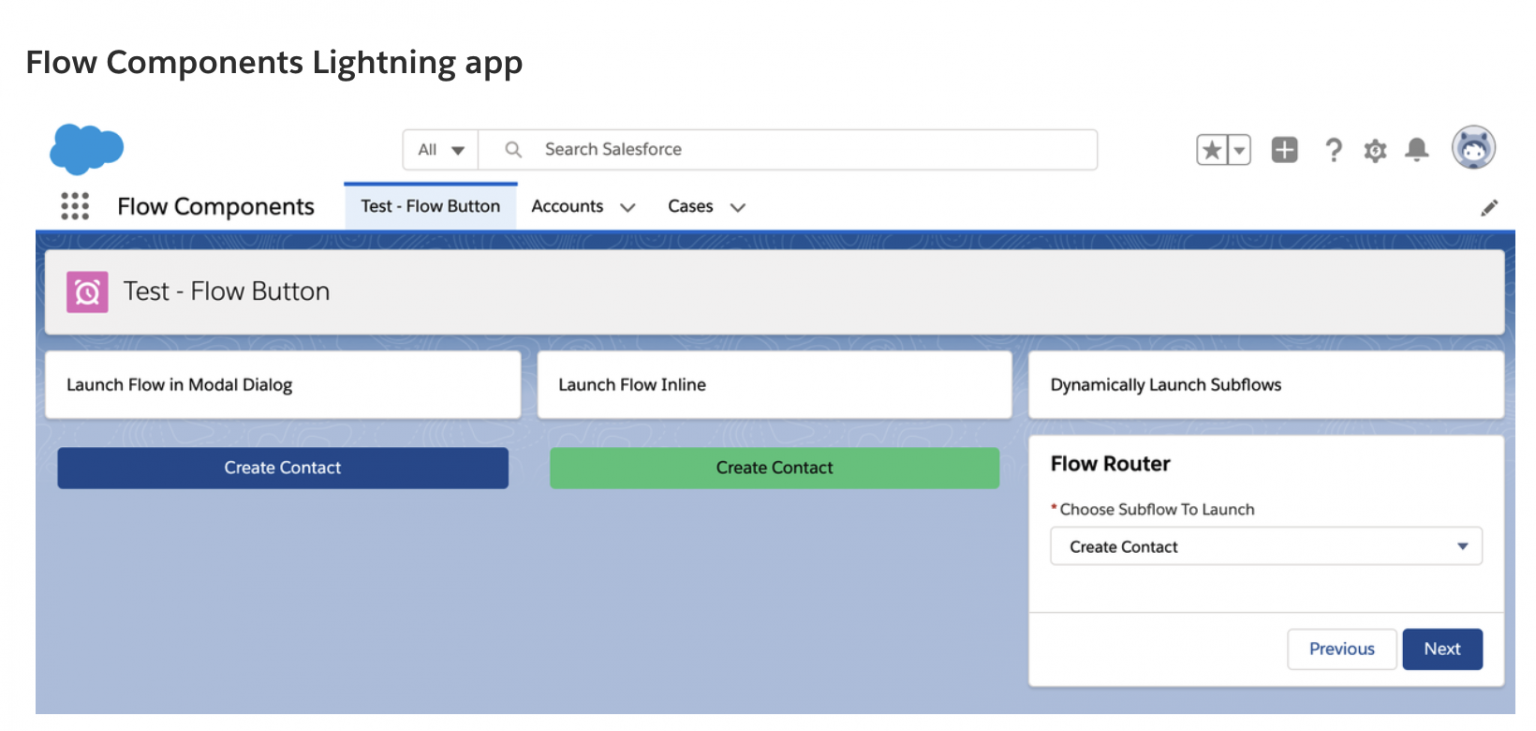The height and width of the screenshot is (731, 1536).
Task: Click the blue Create Contact button
Action: [283, 467]
